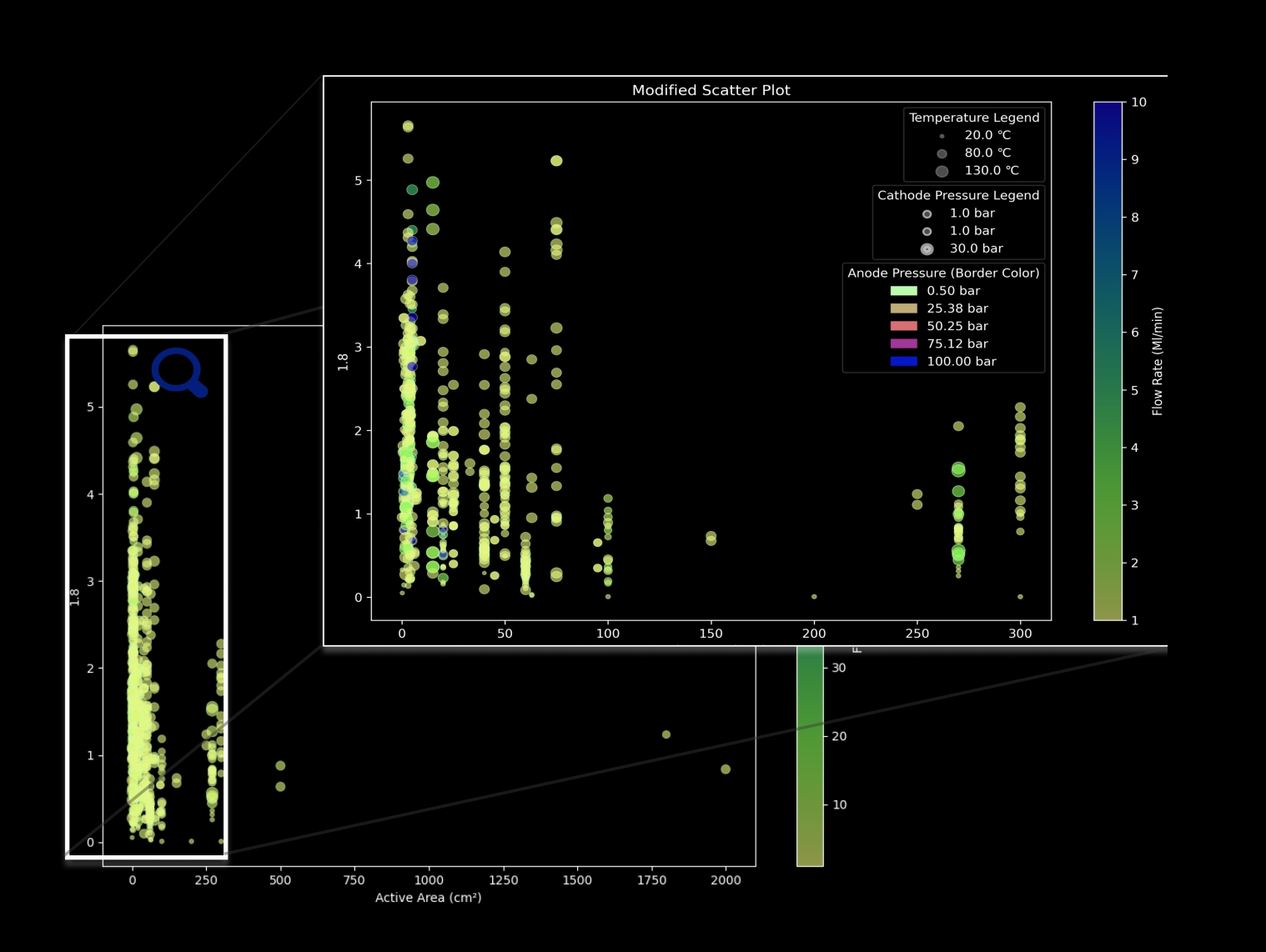Select the 25.38 bar anode pressure swatch

[x=903, y=308]
